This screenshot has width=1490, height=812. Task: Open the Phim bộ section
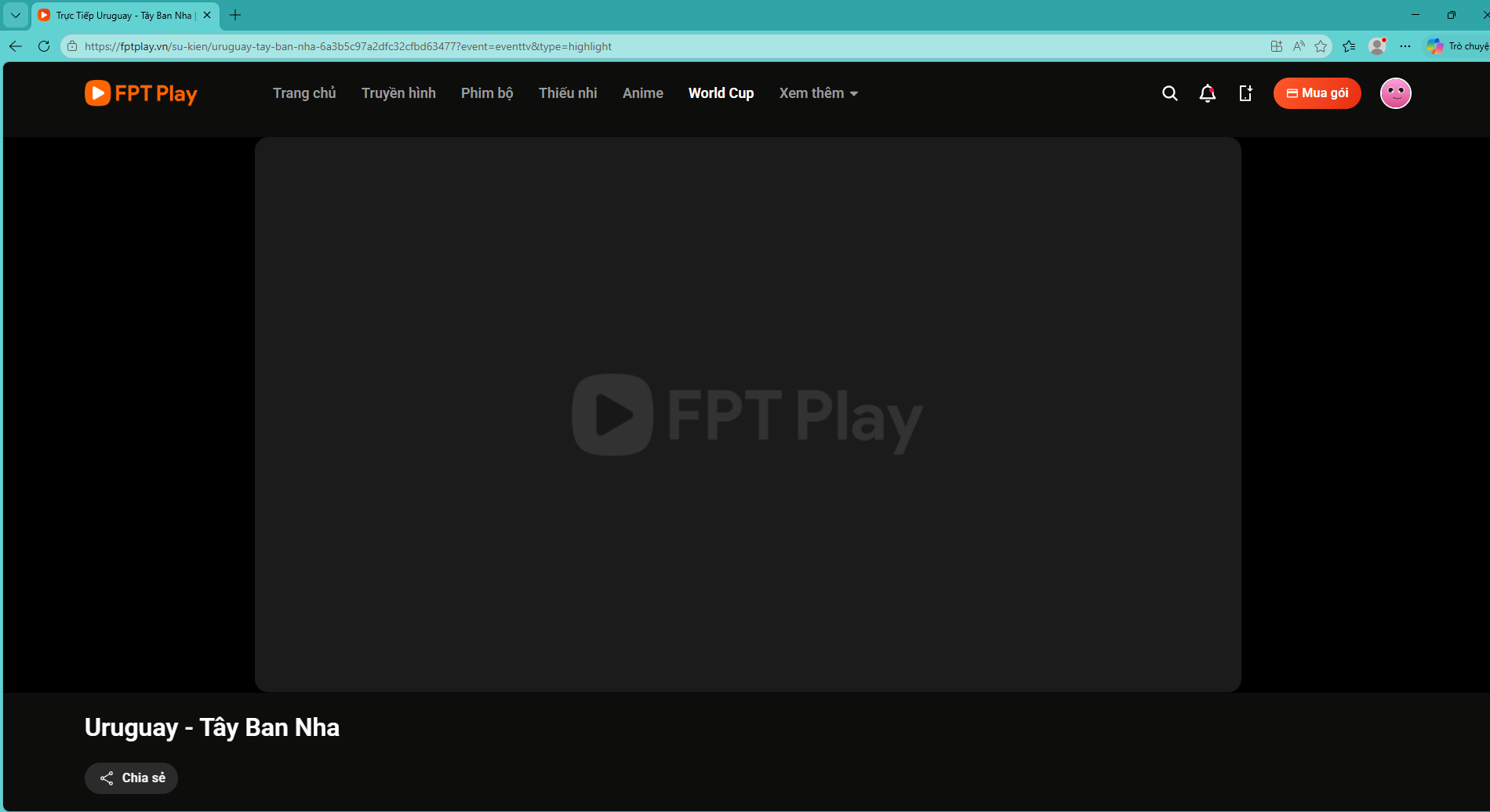point(487,93)
